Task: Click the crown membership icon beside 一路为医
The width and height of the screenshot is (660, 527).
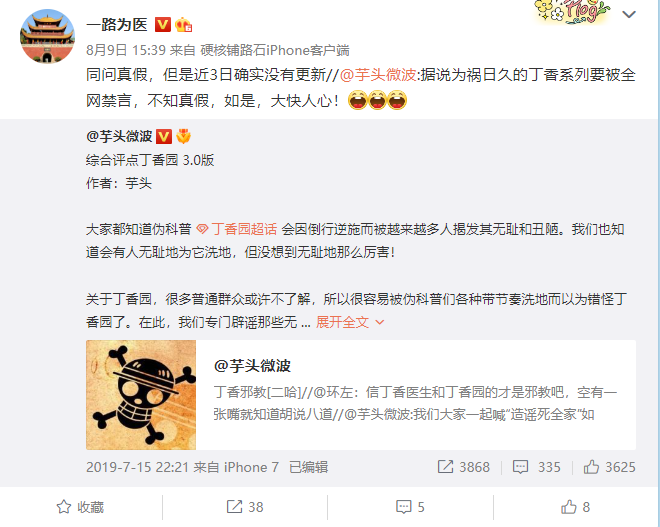Action: pyautogui.click(x=184, y=25)
